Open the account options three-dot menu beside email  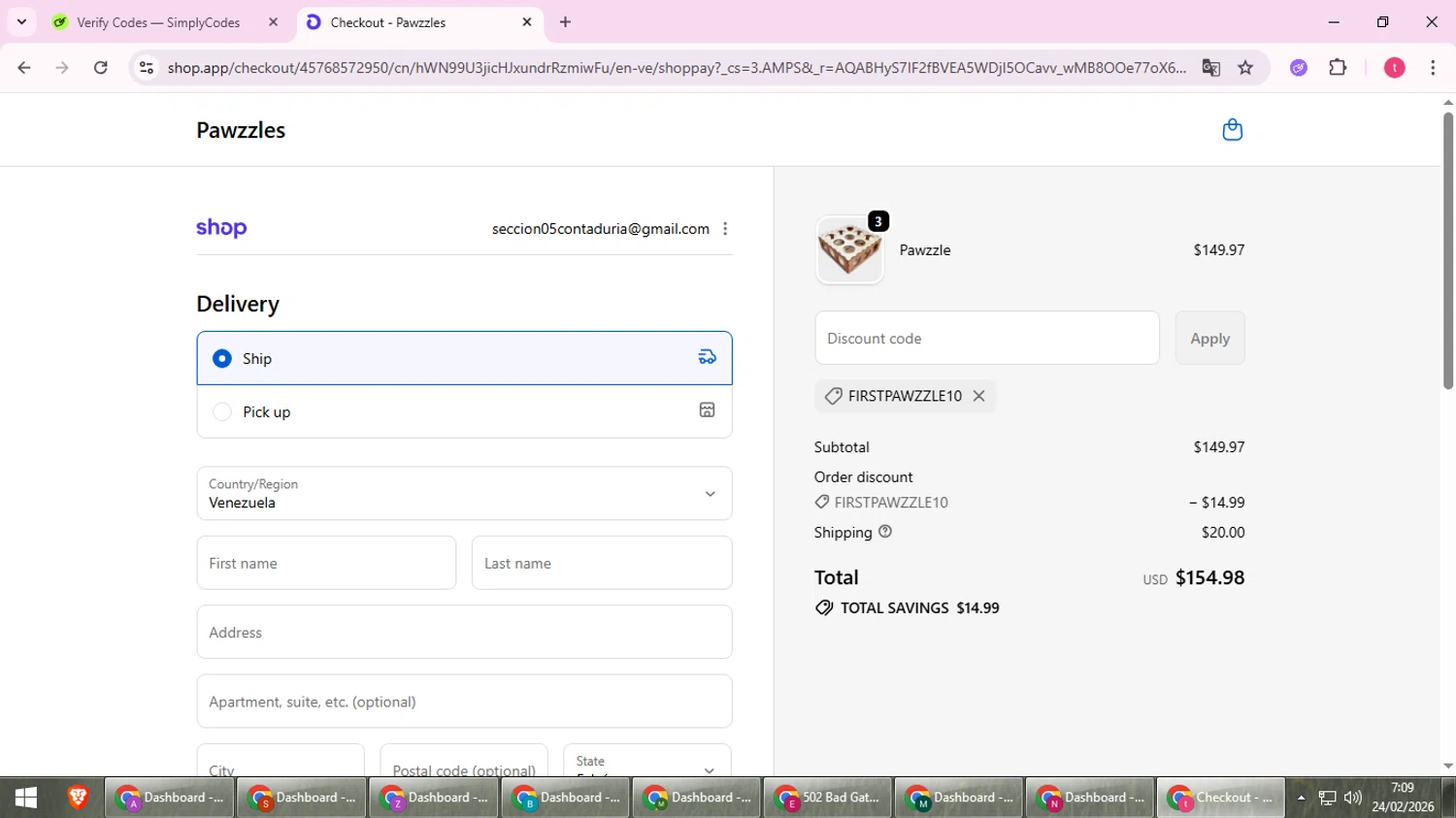point(725,229)
